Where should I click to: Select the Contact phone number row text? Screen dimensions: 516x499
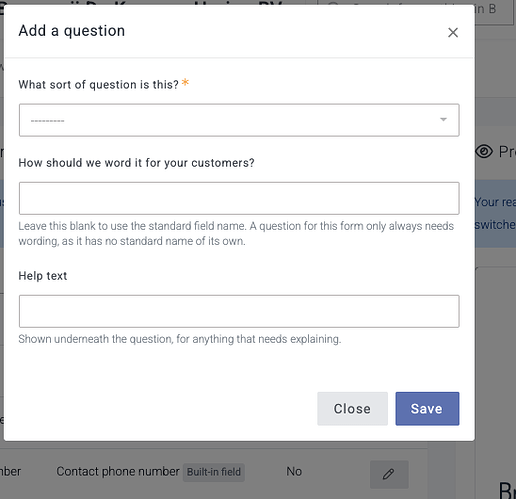[118, 472]
